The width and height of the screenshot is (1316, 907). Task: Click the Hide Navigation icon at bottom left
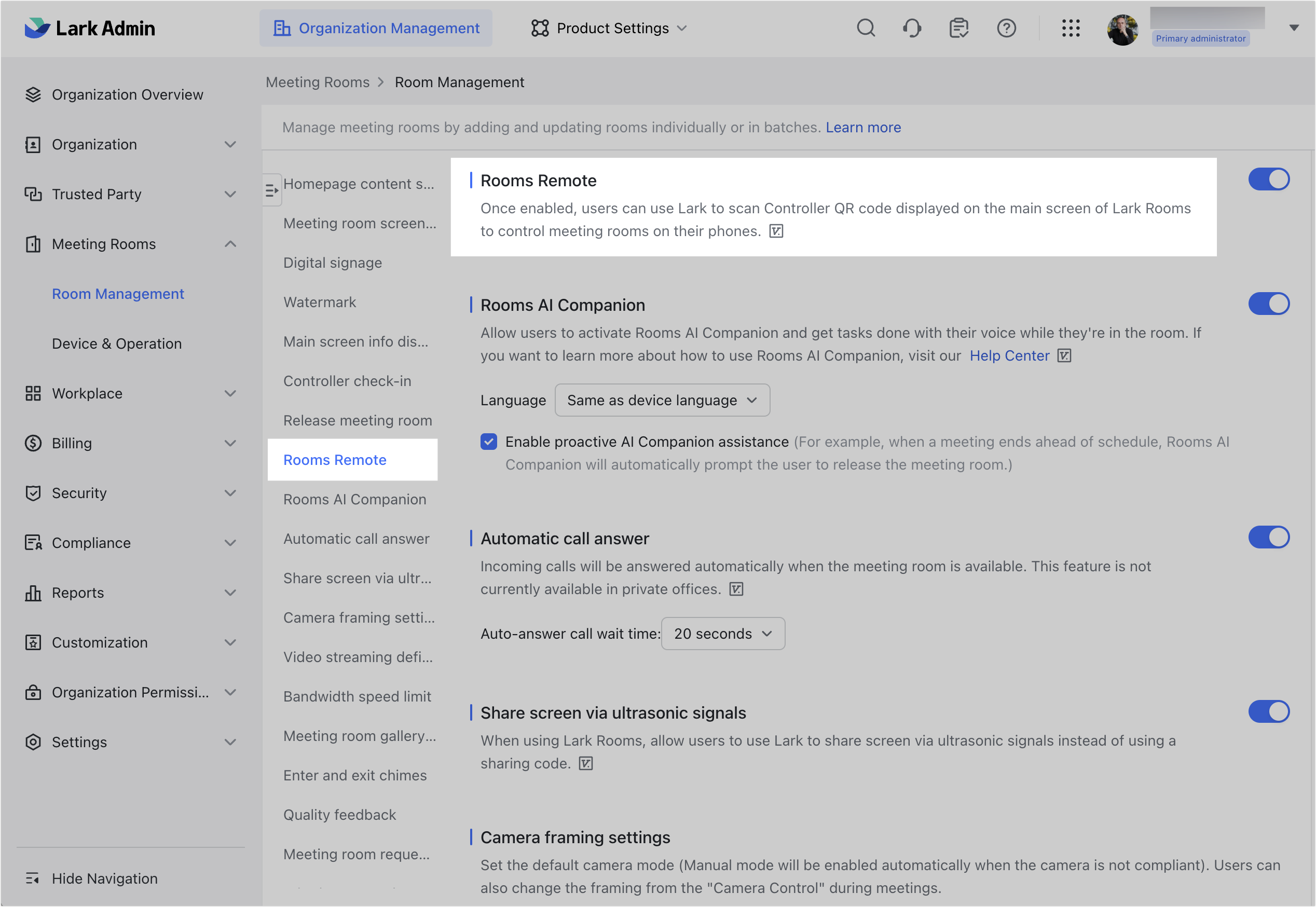[x=33, y=878]
